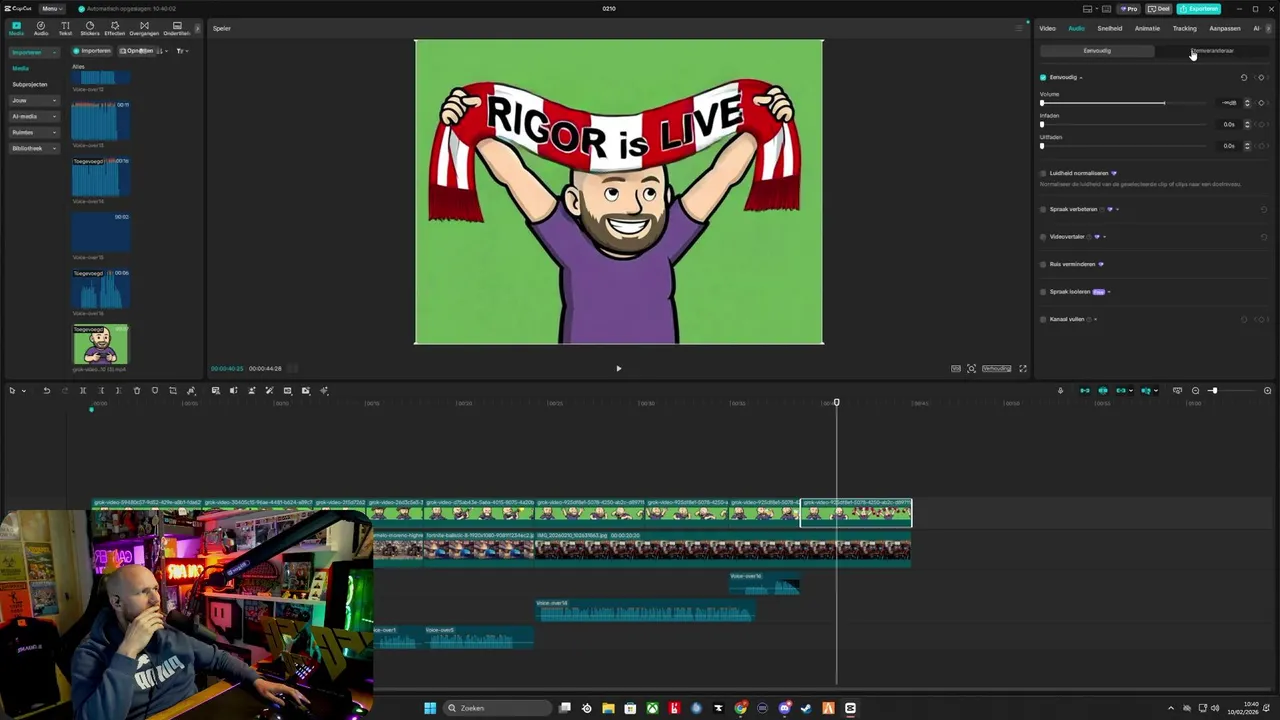
Task: Play the preview video
Action: [x=618, y=368]
